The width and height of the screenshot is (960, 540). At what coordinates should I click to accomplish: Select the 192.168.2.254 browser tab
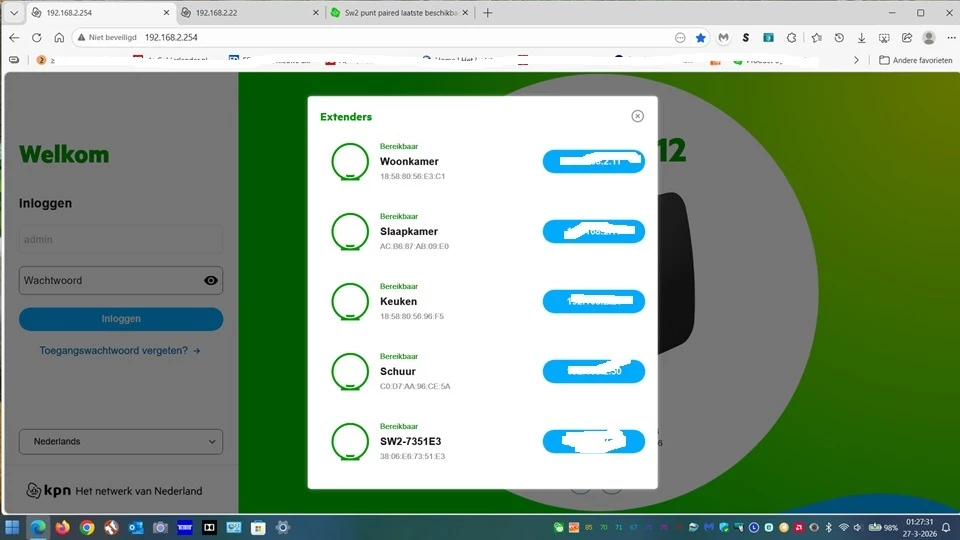(101, 13)
